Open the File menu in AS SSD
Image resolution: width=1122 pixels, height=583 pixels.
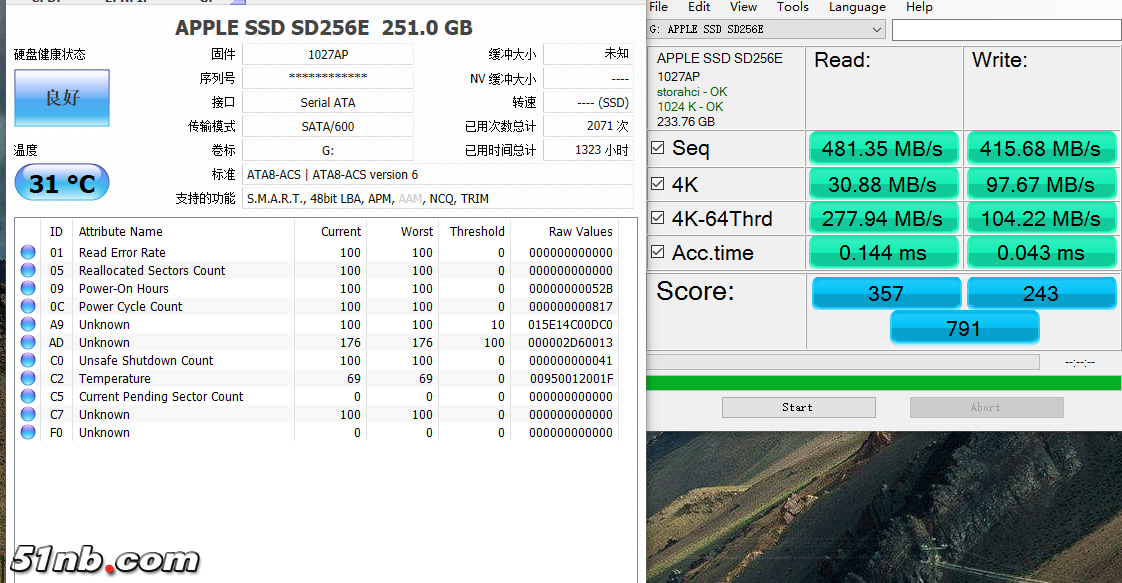tap(658, 7)
